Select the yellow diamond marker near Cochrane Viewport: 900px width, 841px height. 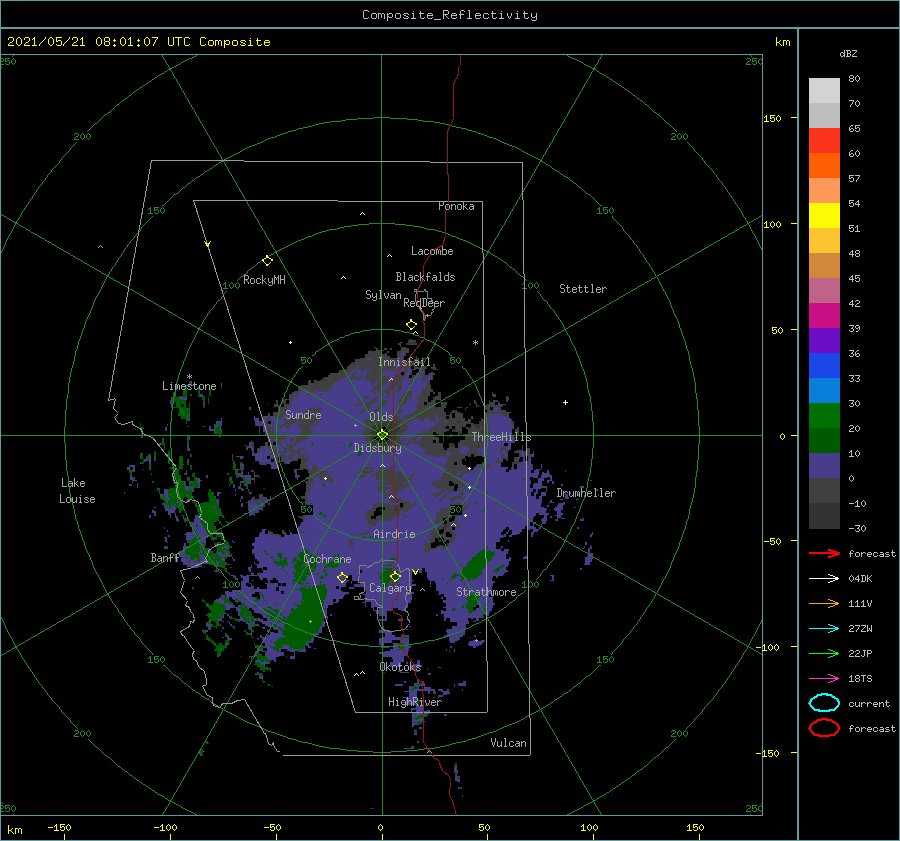coord(343,577)
